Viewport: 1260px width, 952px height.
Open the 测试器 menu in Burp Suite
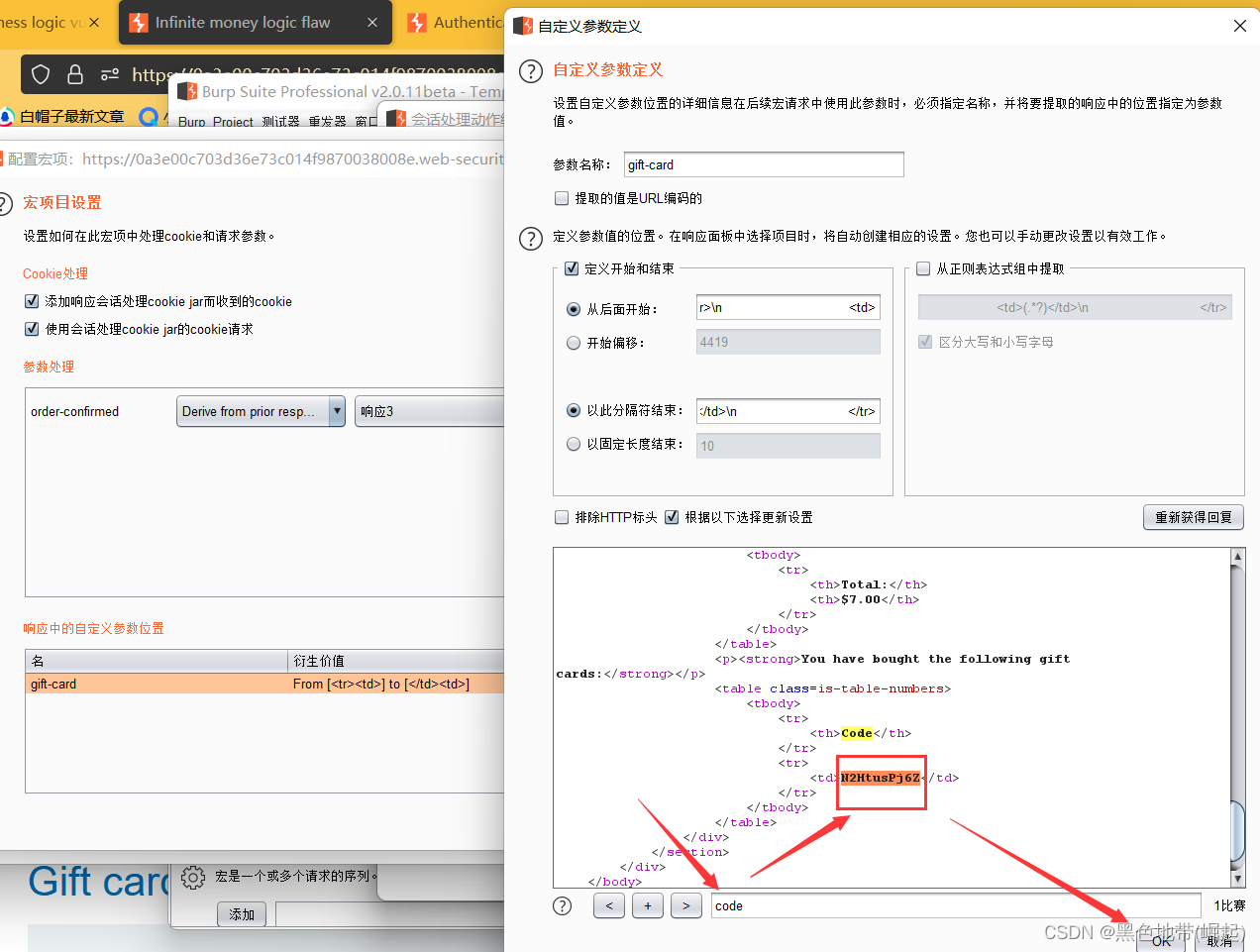[x=280, y=122]
